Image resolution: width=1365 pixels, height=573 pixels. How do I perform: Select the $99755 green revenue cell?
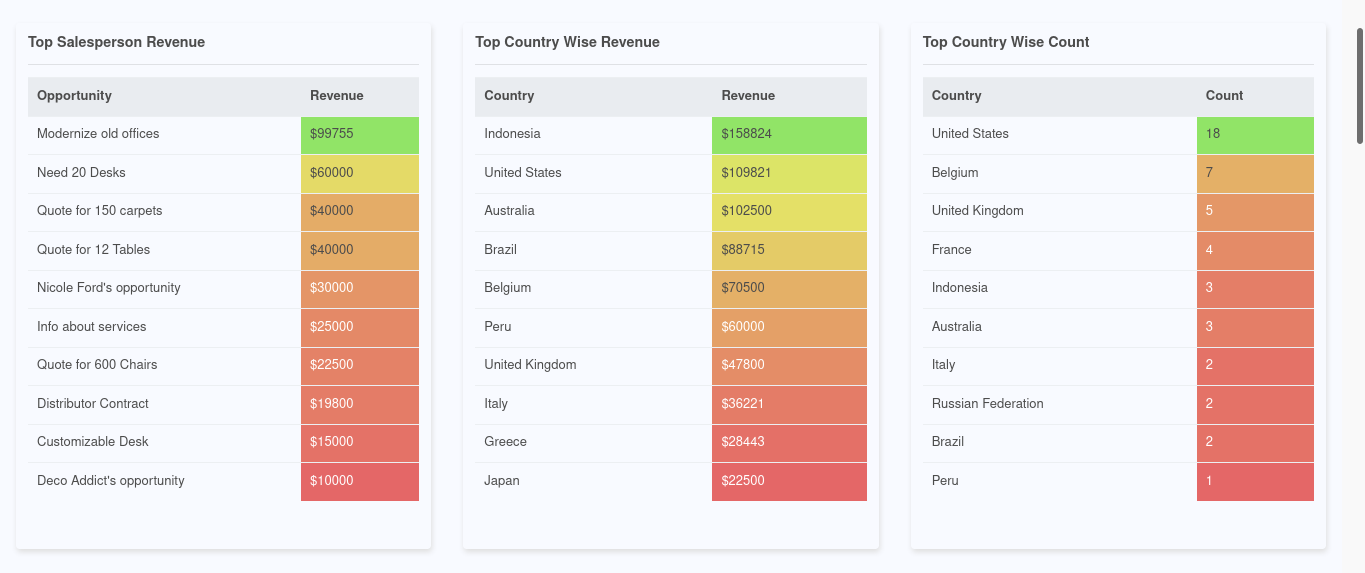point(359,134)
